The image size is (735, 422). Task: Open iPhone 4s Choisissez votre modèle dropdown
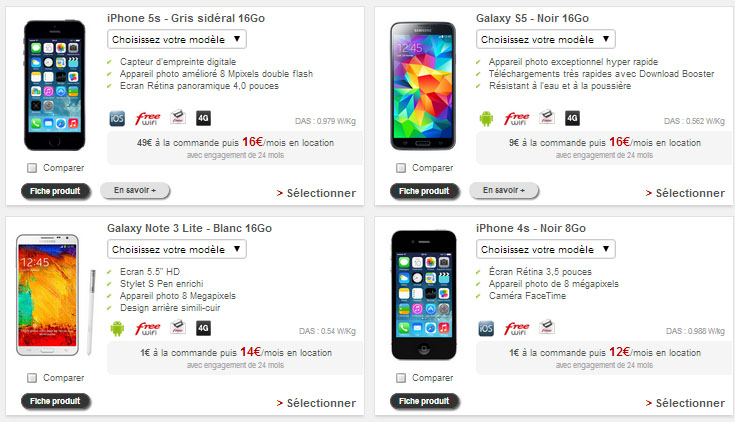(546, 249)
